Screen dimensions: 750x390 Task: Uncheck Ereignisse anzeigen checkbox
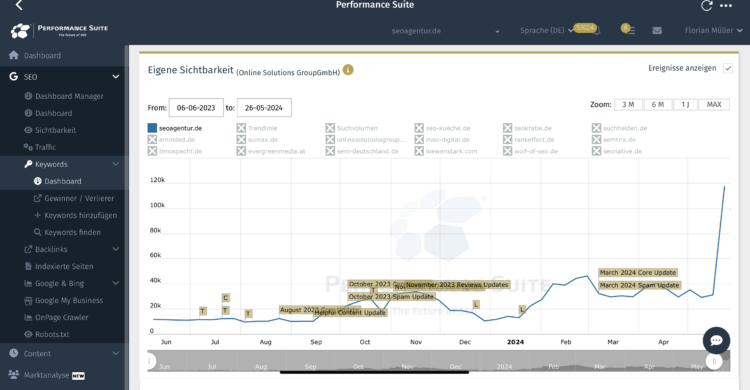click(x=728, y=68)
